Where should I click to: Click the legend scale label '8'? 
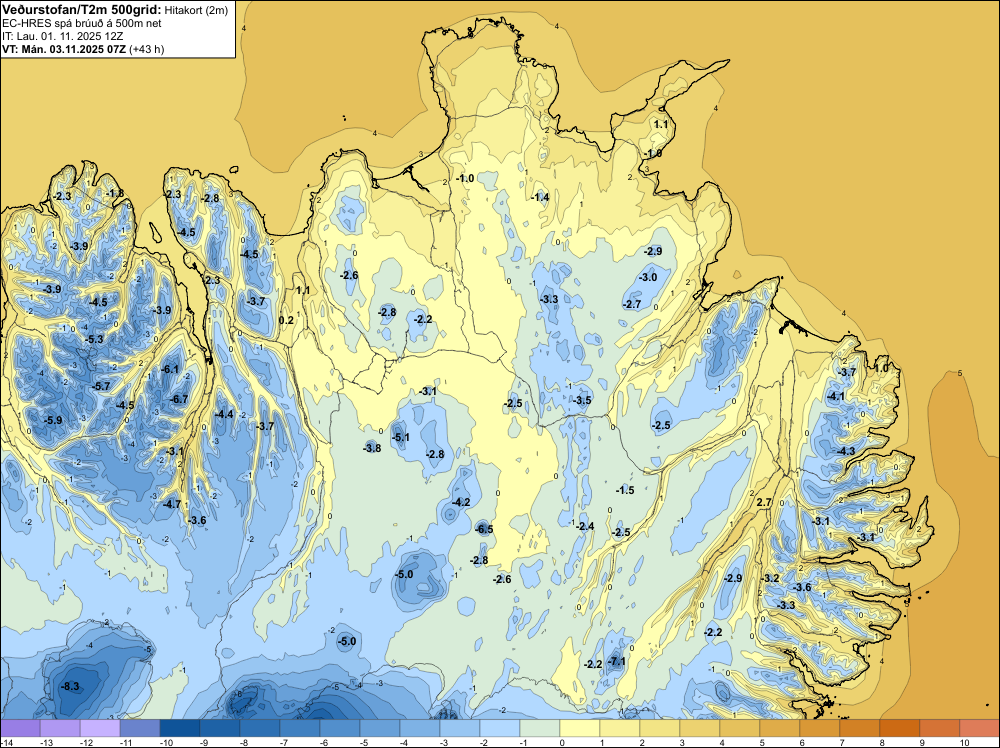[x=882, y=742]
